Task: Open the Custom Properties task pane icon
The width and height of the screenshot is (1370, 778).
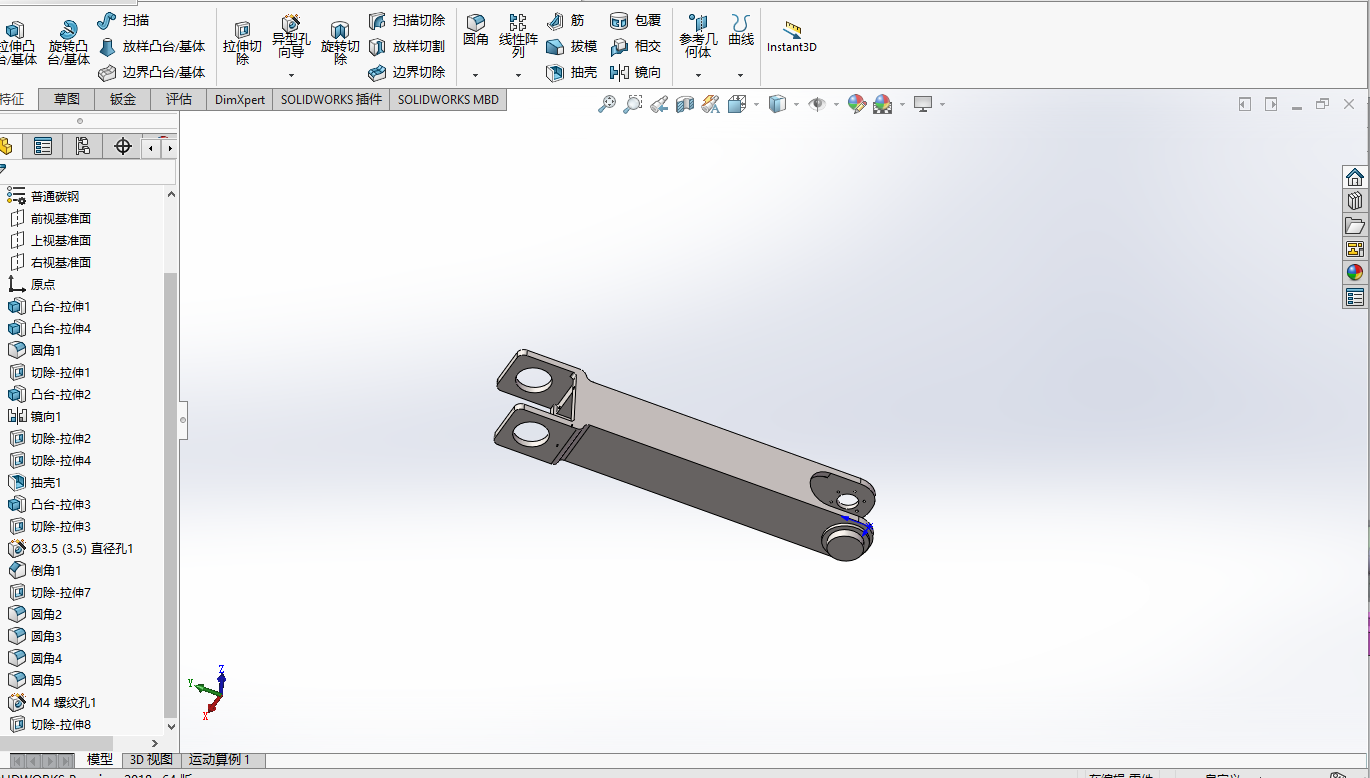Action: (x=1355, y=297)
